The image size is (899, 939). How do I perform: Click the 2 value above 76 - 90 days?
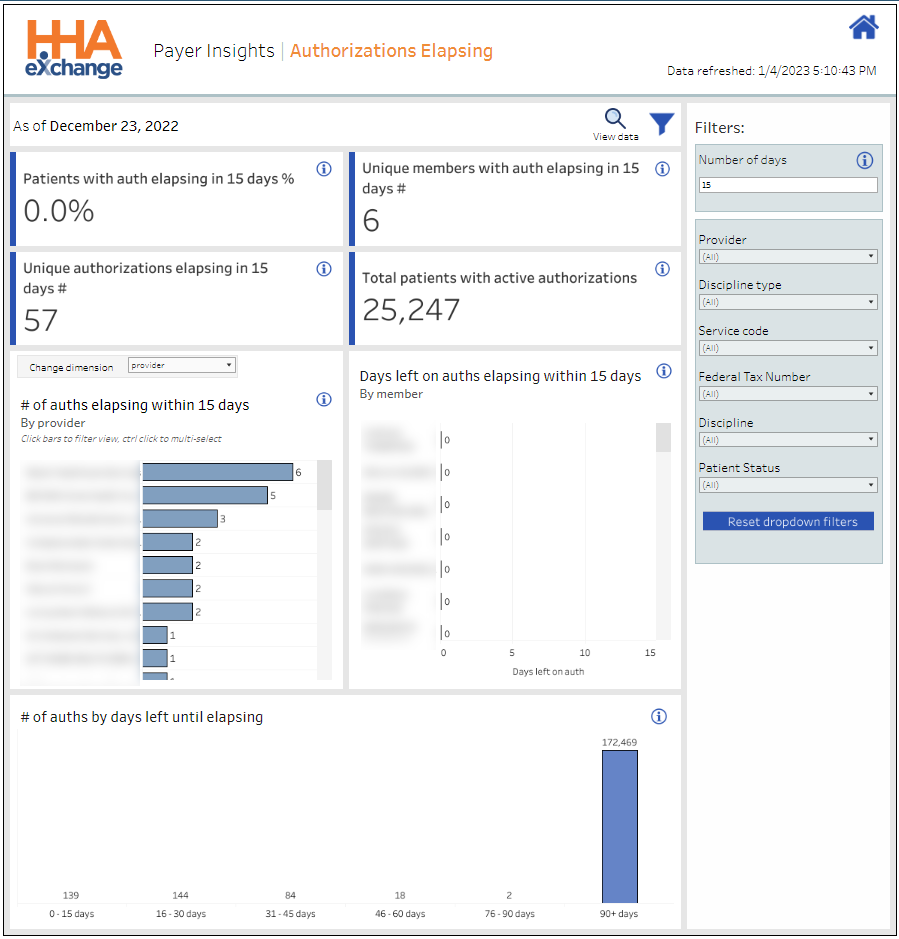tap(509, 895)
